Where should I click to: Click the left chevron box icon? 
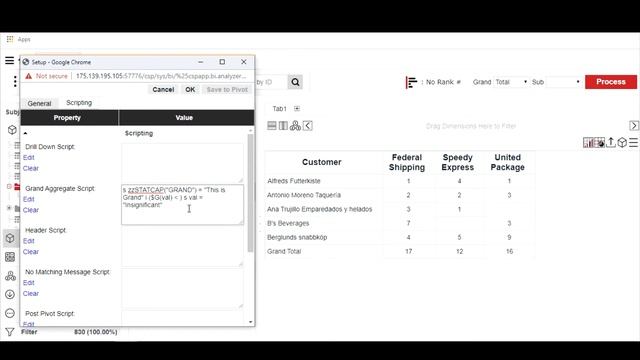tap(308, 125)
